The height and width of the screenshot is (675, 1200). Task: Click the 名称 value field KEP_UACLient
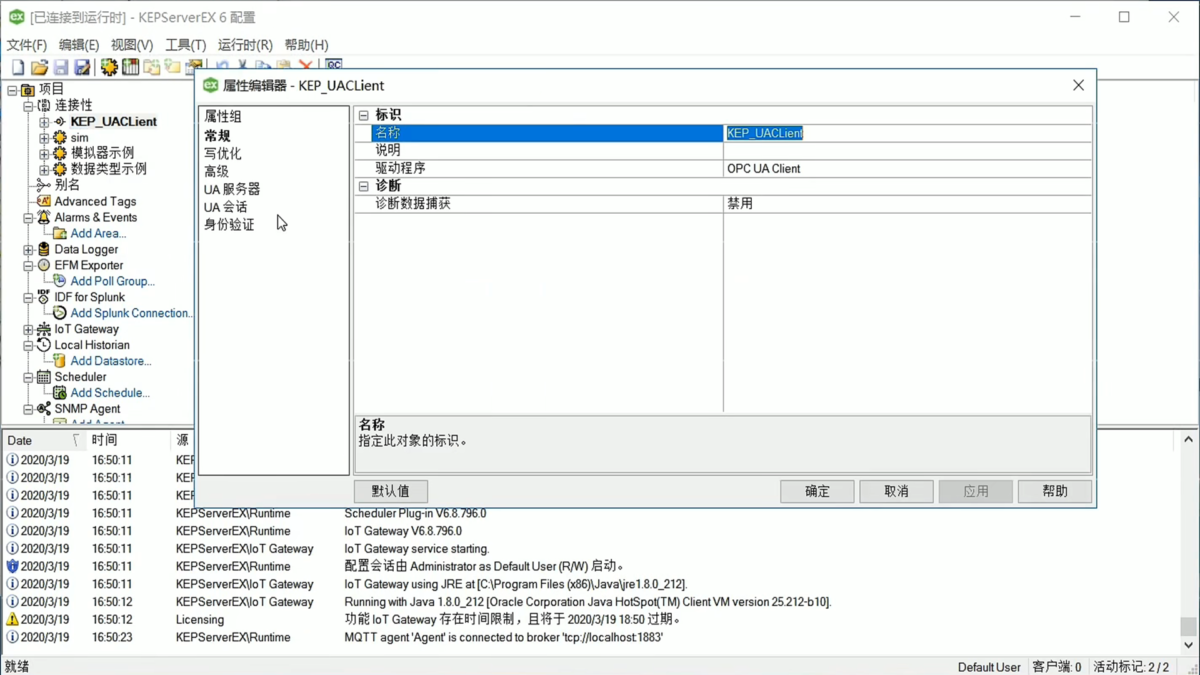pyautogui.click(x=907, y=133)
